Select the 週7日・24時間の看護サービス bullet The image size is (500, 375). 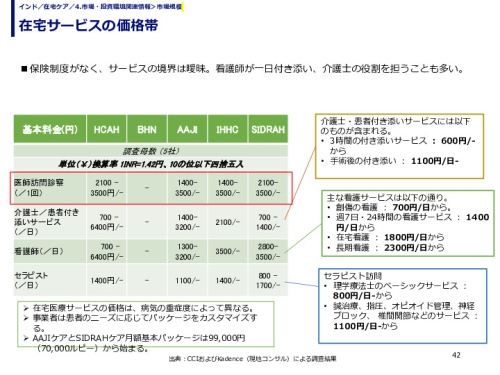tap(408, 222)
